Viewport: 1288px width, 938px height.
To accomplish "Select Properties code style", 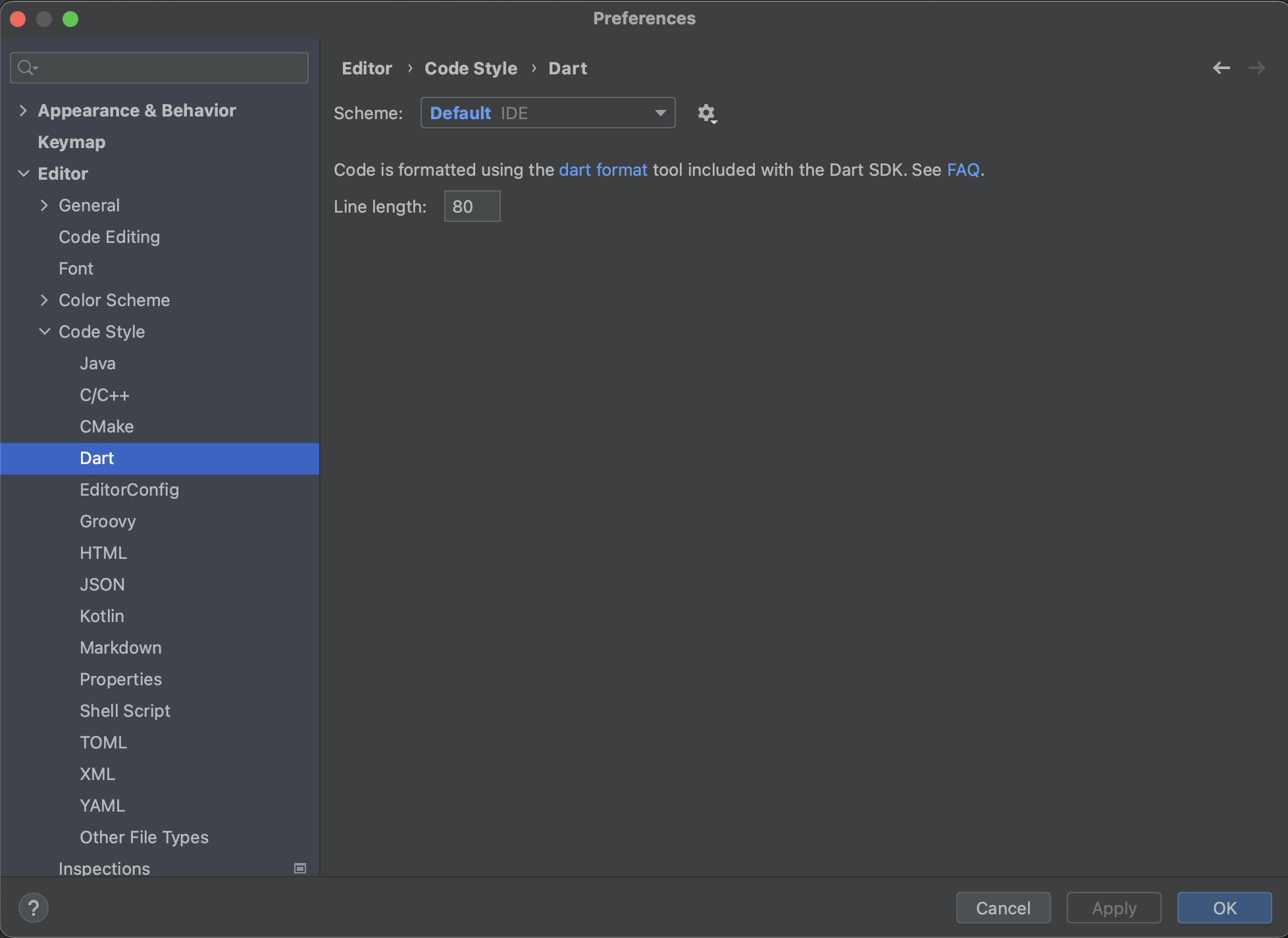I will click(x=120, y=679).
